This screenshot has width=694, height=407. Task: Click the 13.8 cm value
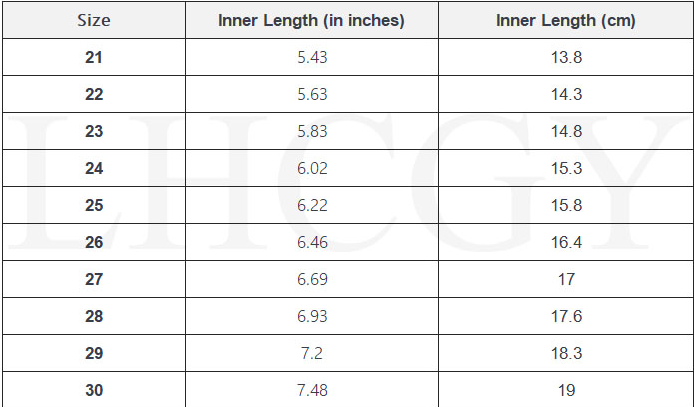click(566, 57)
